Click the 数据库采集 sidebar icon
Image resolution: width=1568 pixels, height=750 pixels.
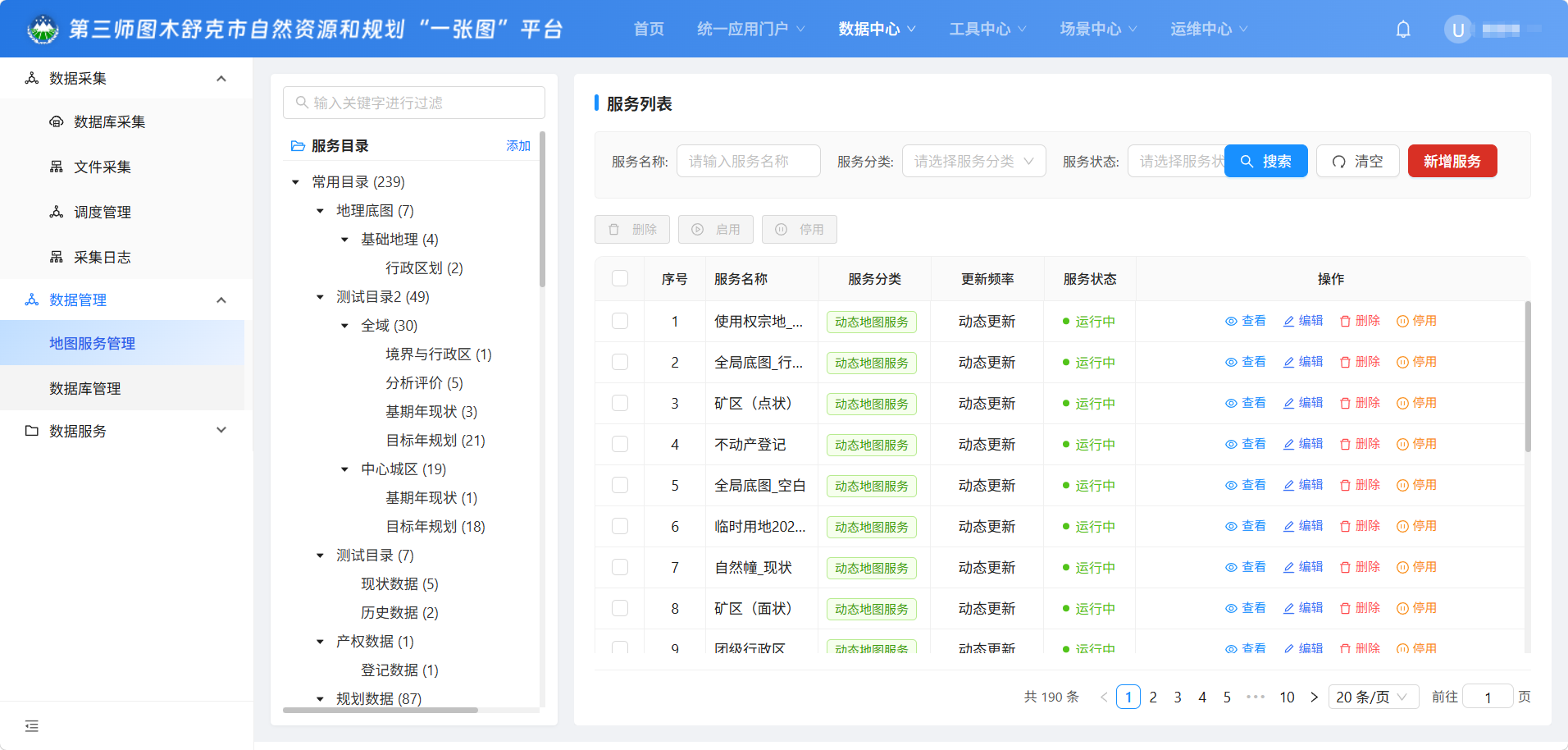57,121
